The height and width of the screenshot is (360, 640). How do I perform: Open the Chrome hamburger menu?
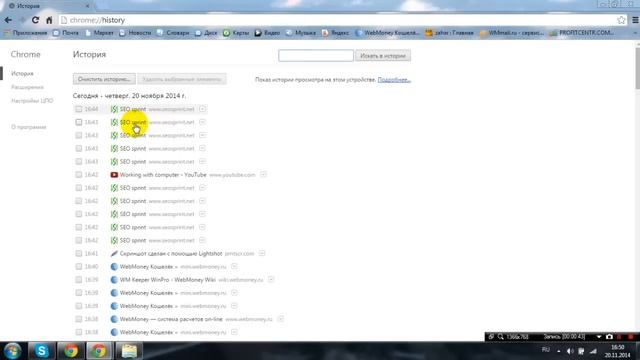pos(635,20)
